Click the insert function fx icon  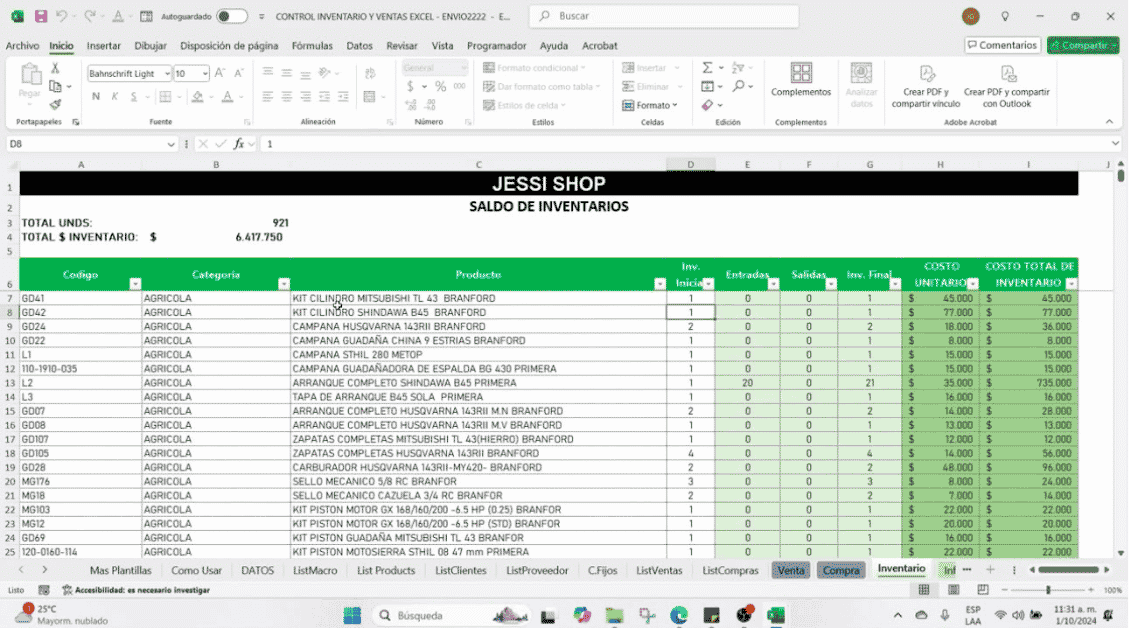click(238, 144)
